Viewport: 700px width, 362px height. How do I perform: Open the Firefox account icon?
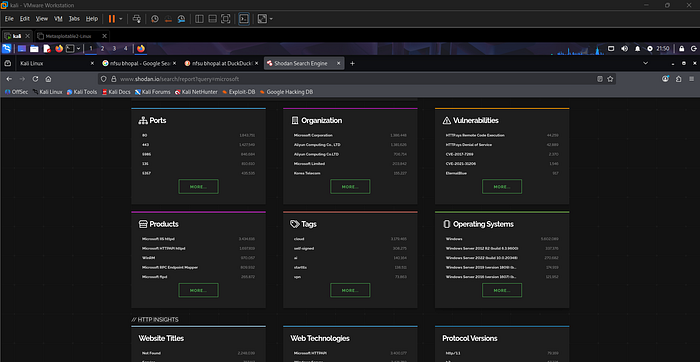[666, 79]
